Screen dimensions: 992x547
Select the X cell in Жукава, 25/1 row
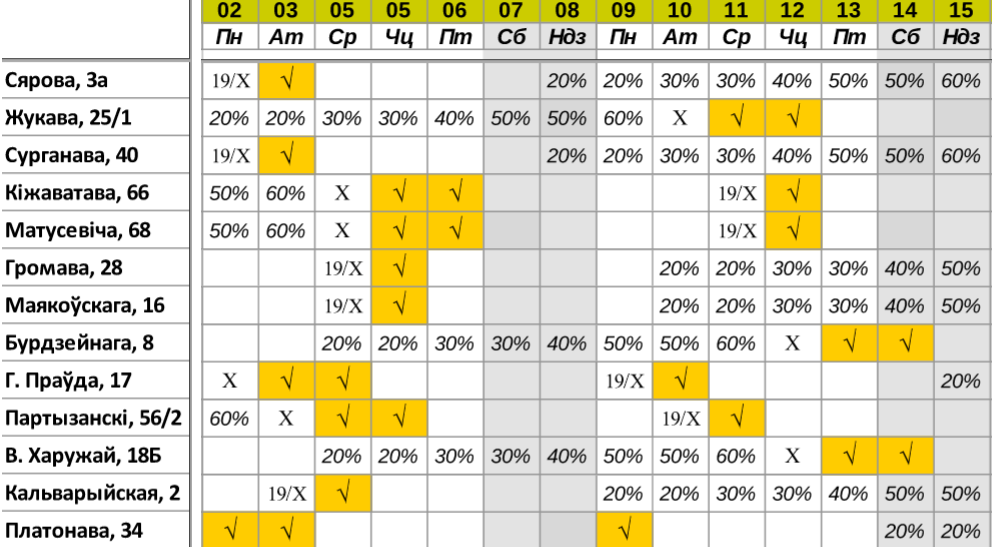point(679,119)
